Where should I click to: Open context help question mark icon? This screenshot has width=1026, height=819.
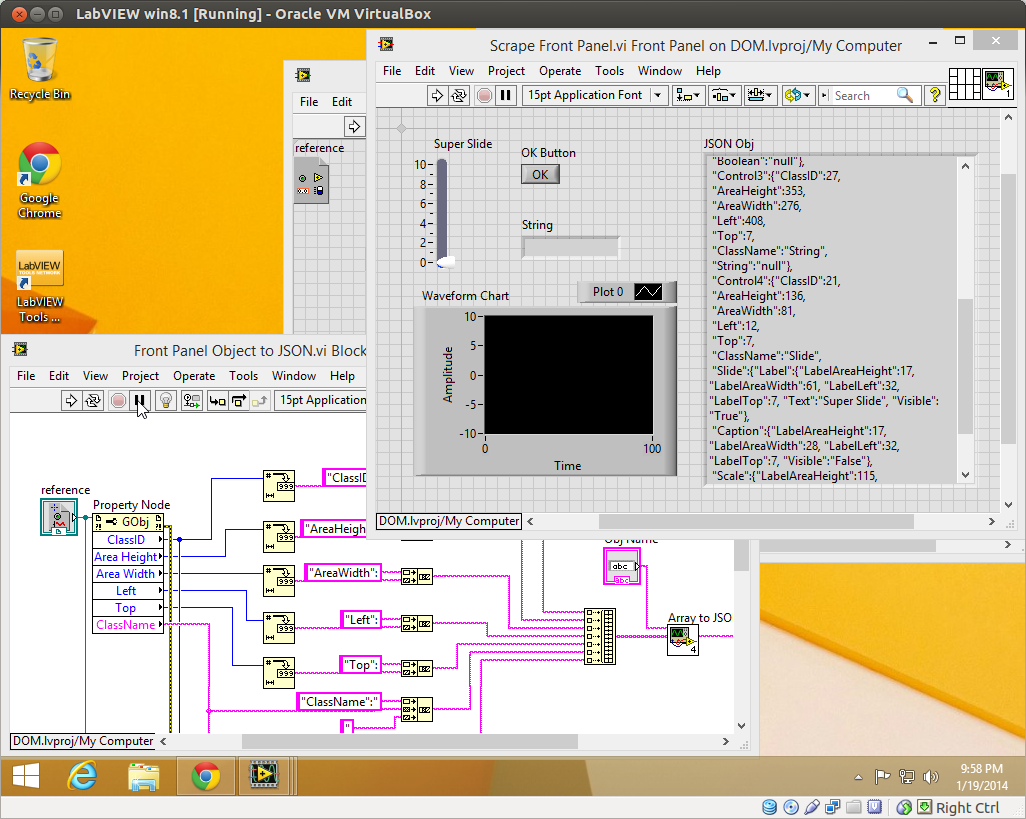point(935,95)
